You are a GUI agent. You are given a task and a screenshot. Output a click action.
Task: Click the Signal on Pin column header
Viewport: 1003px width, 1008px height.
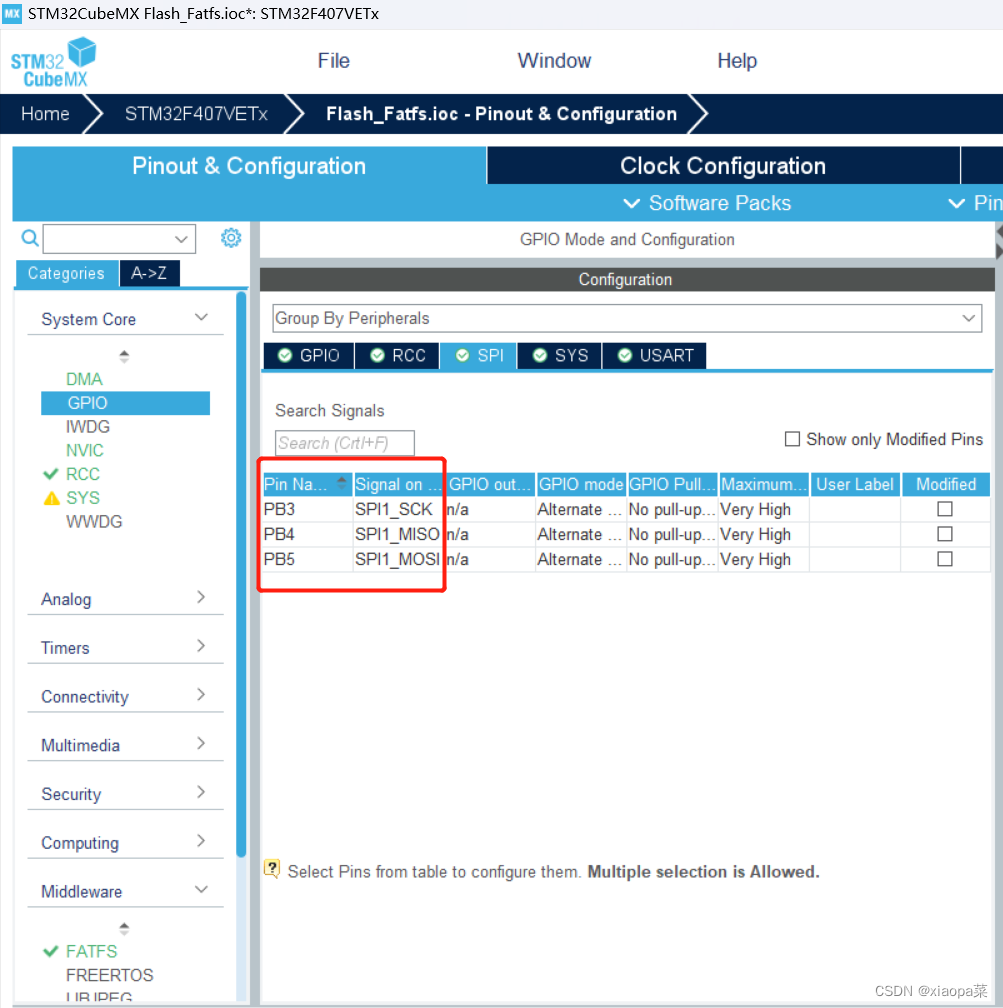coord(399,484)
